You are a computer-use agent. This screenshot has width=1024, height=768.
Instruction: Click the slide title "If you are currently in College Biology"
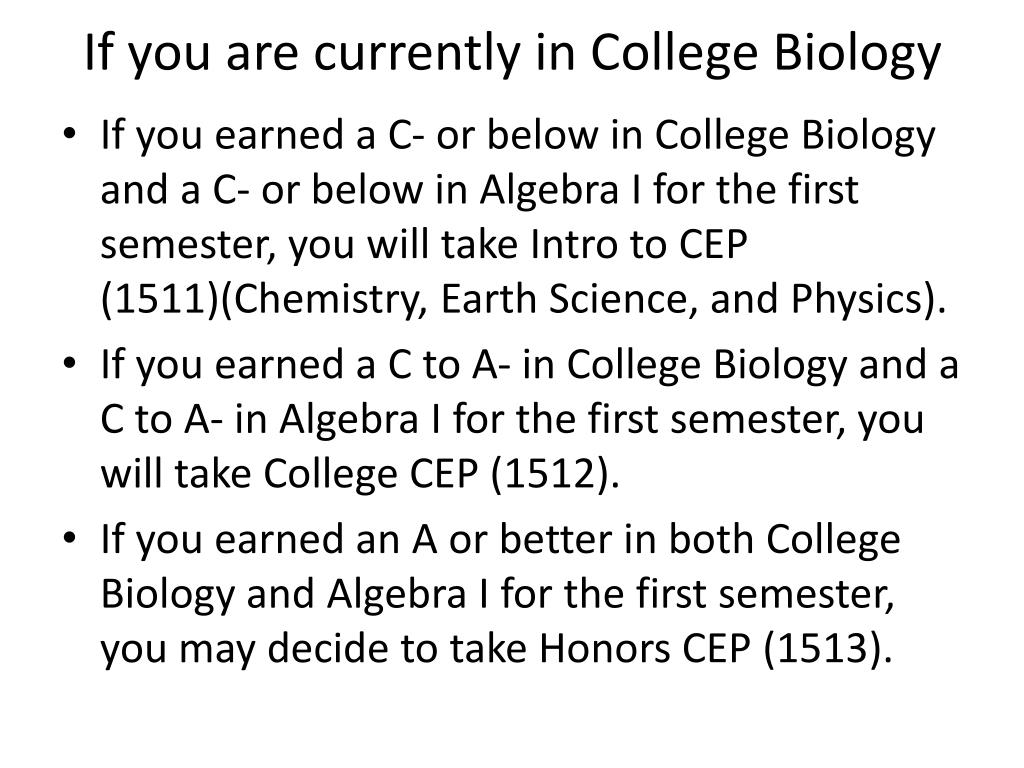click(x=513, y=54)
